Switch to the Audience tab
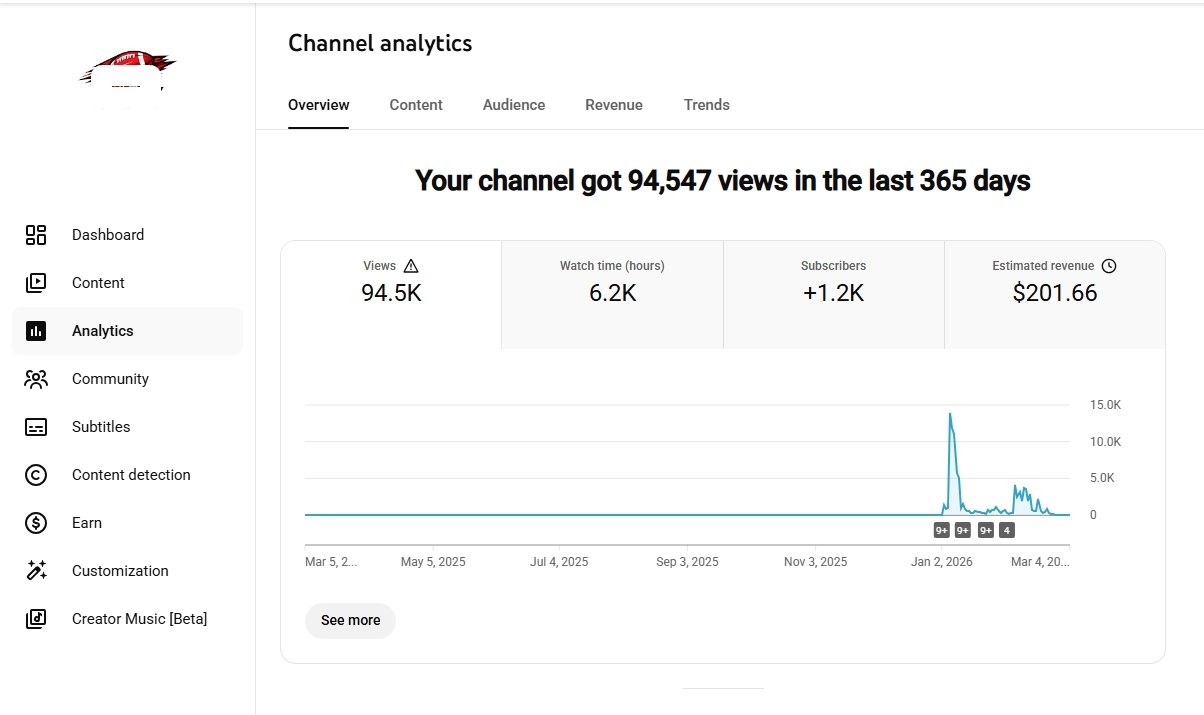This screenshot has height=715, width=1204. pyautogui.click(x=514, y=105)
